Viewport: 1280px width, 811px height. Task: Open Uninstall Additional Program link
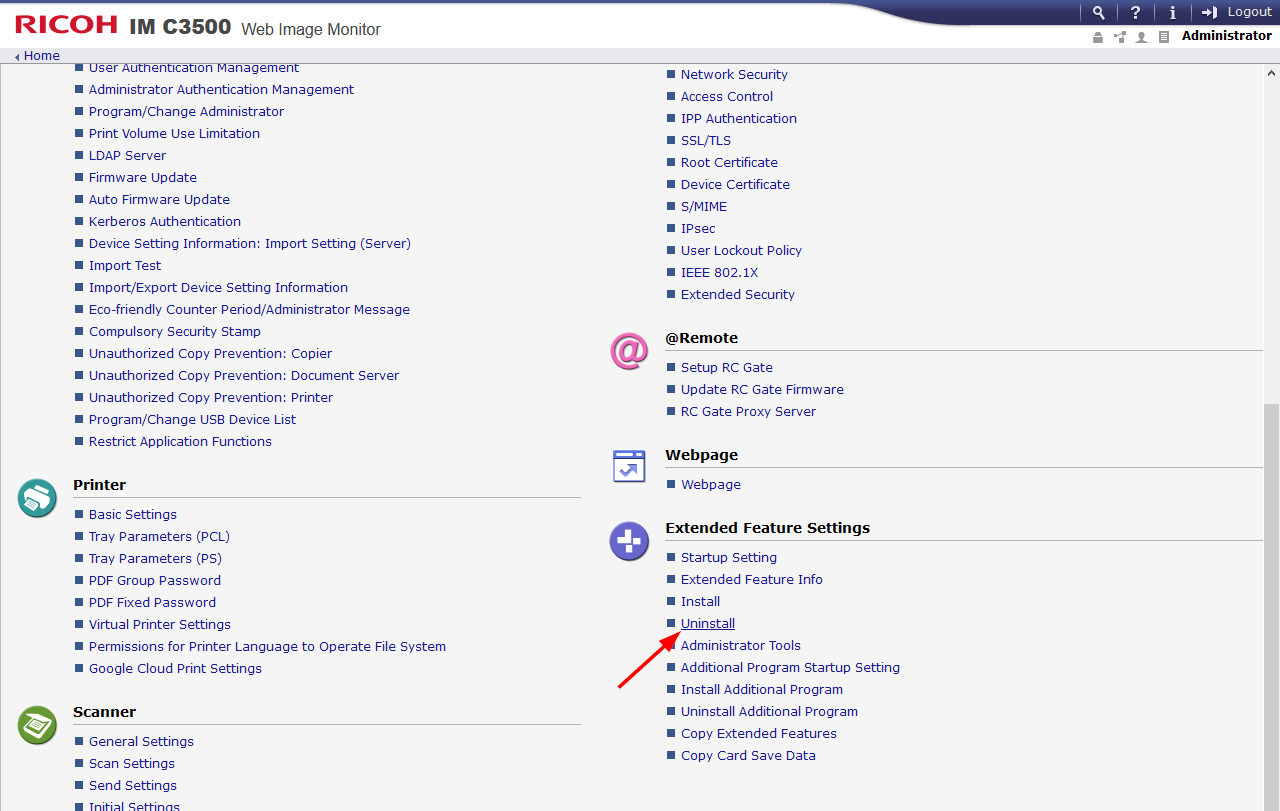pyautogui.click(x=769, y=712)
